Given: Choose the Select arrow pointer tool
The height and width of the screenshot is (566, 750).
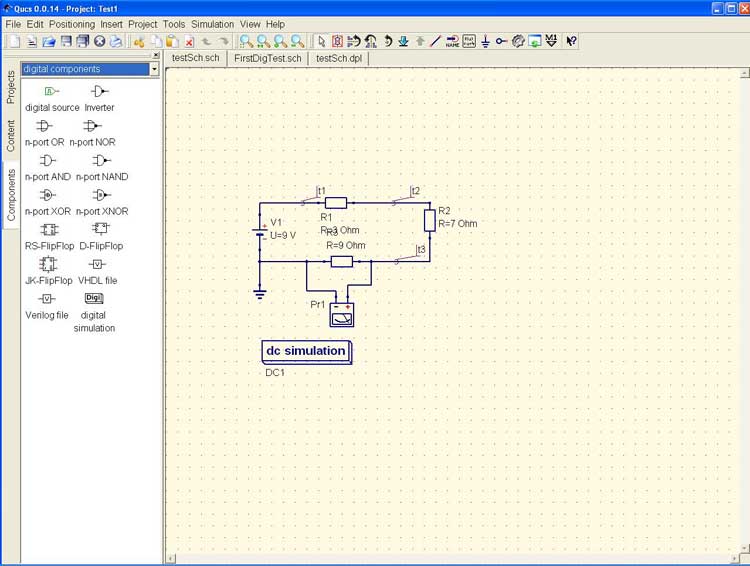Looking at the screenshot, I should (x=321, y=42).
